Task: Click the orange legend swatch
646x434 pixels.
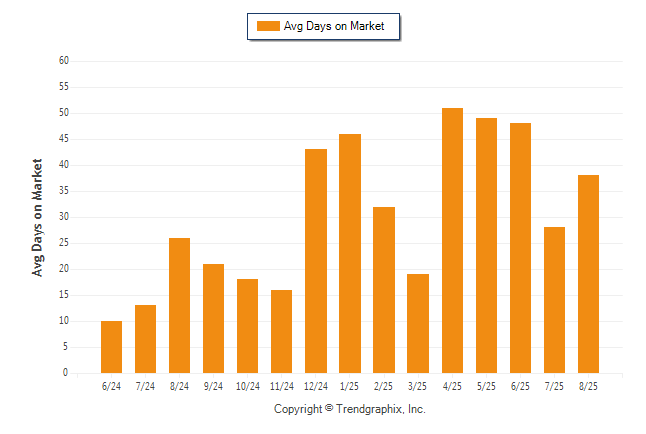Action: (268, 26)
